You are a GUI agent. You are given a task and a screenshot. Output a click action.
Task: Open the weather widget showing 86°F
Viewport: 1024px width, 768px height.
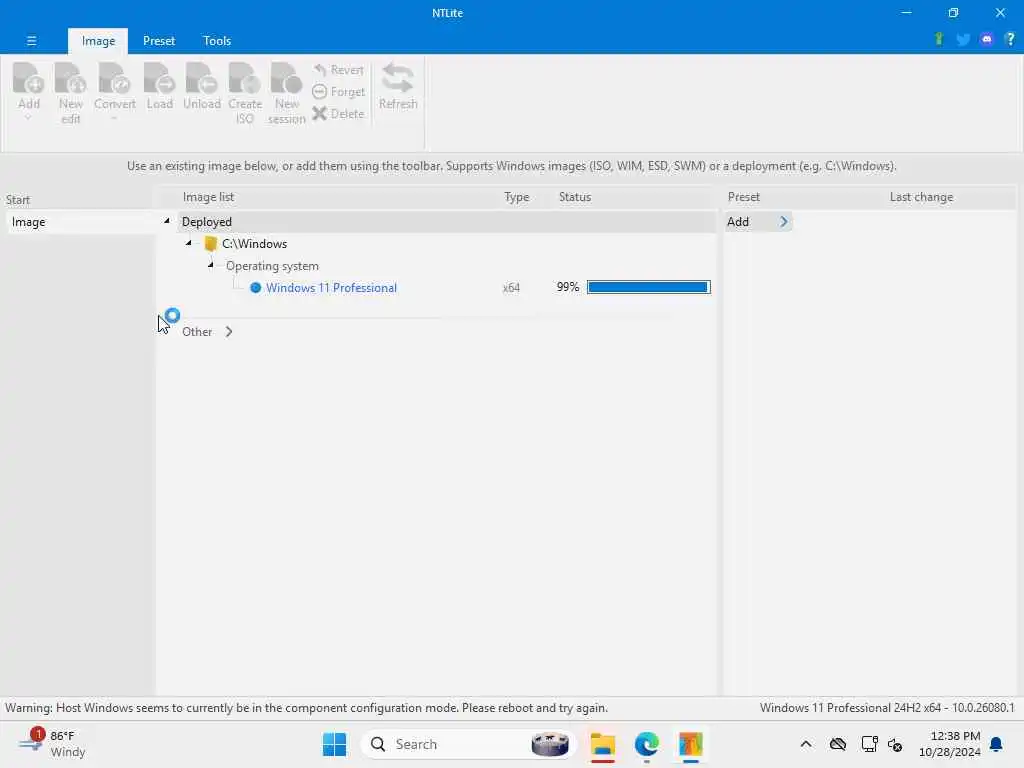(x=52, y=744)
